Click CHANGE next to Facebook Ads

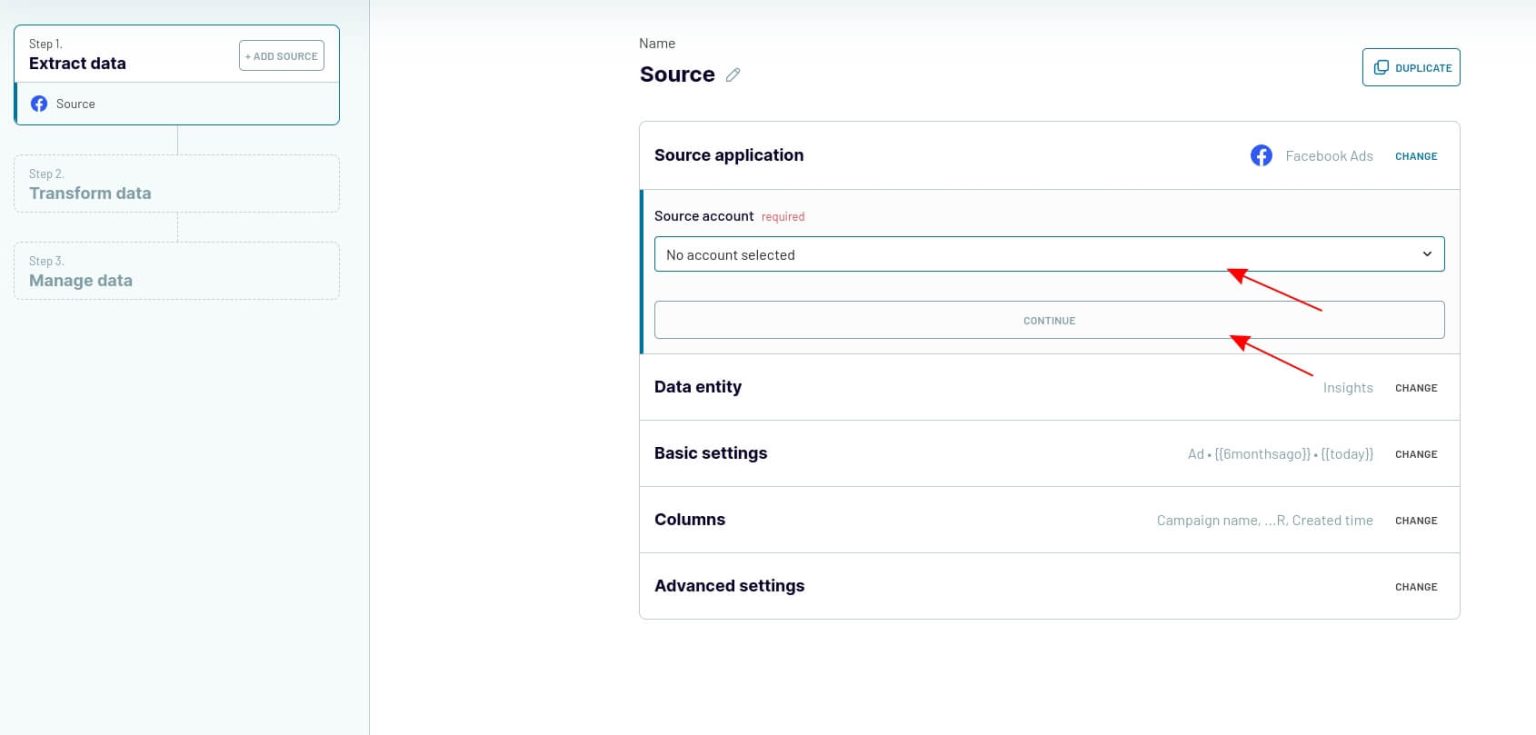[x=1416, y=156]
